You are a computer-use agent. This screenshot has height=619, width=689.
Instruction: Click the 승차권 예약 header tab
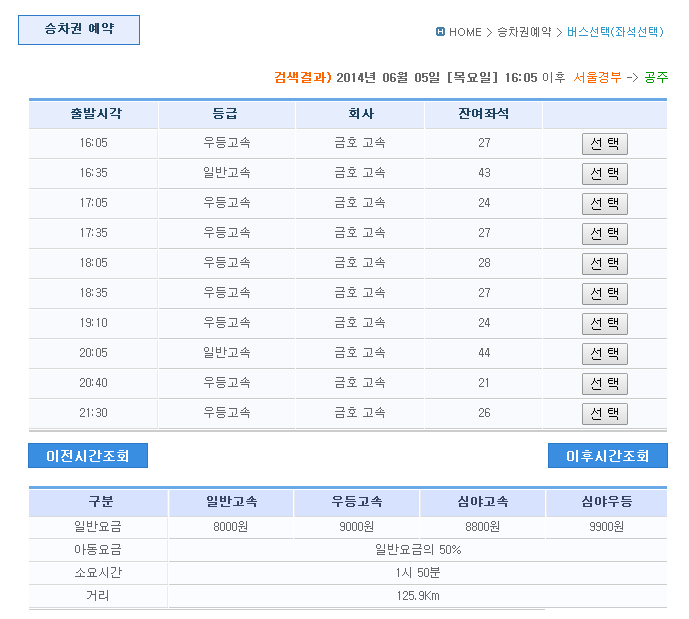[x=79, y=30]
